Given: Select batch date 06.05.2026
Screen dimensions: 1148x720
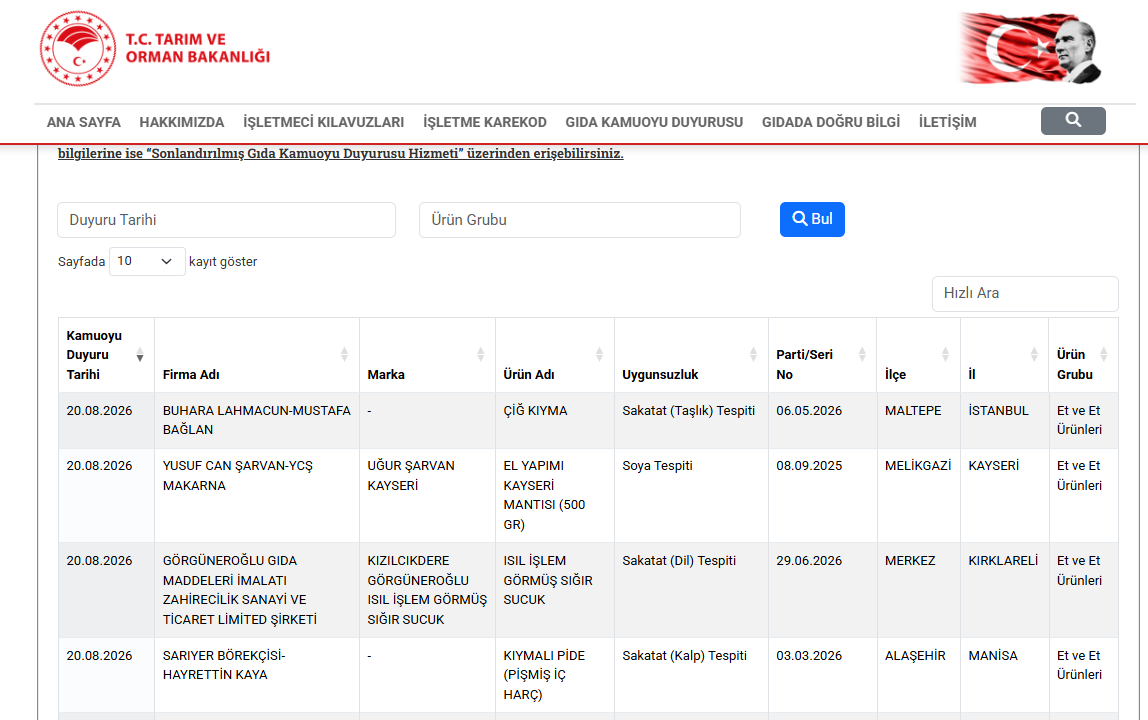Looking at the screenshot, I should coord(821,420).
